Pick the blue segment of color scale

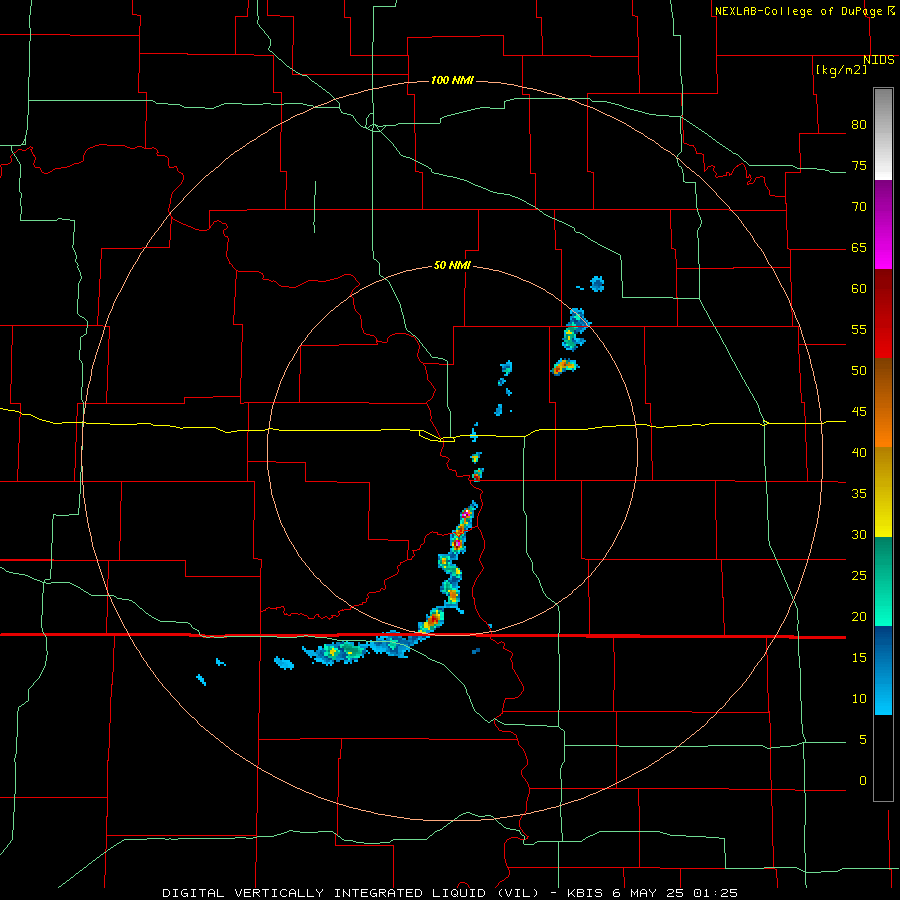tap(883, 670)
